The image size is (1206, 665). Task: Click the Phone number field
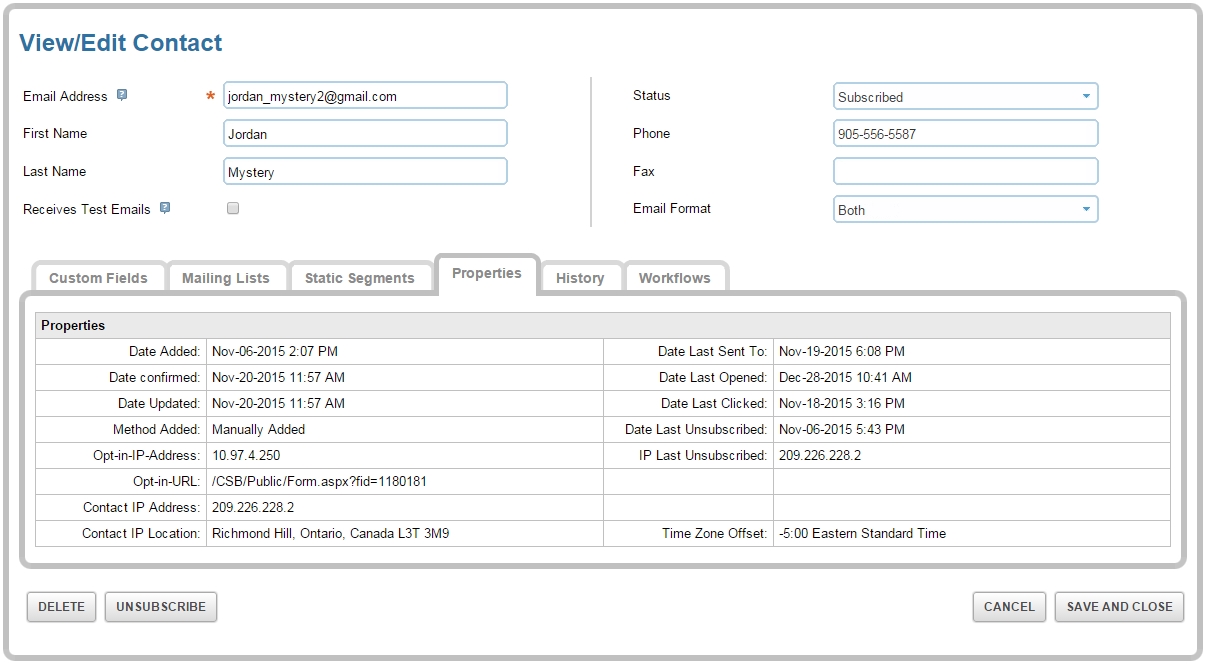pos(965,134)
